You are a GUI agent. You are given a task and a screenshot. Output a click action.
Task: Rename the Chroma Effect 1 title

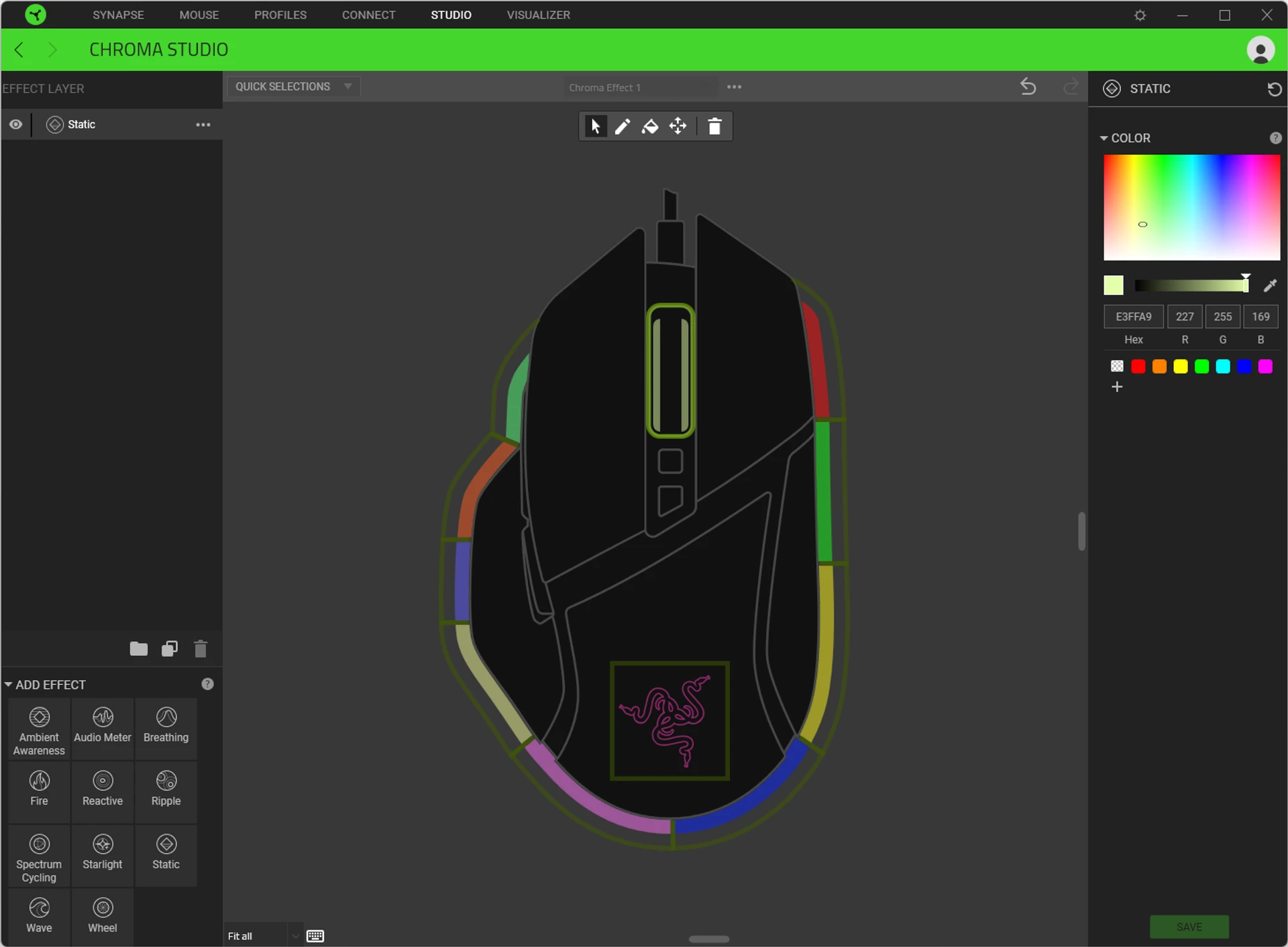pyautogui.click(x=640, y=88)
